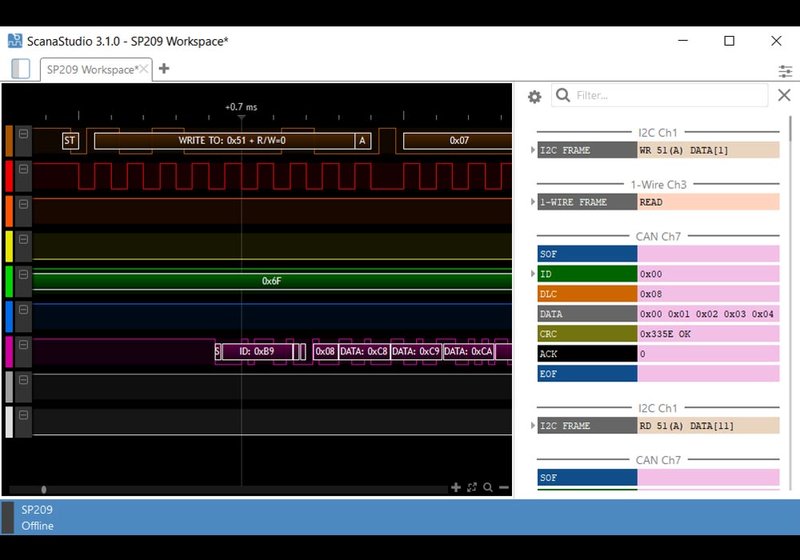The image size is (800, 560).
Task: Expand the 1-WIRE FRAME READ row
Action: [532, 202]
